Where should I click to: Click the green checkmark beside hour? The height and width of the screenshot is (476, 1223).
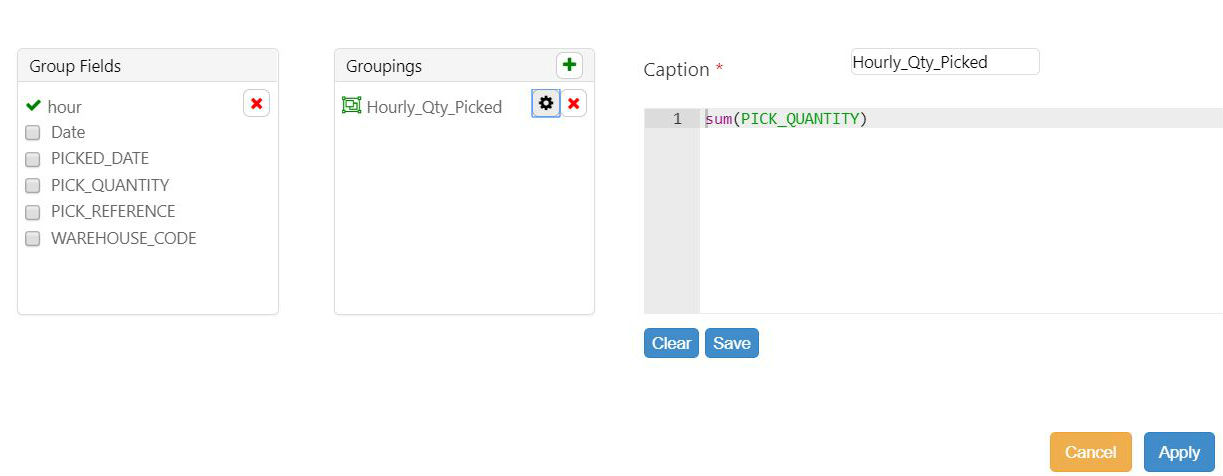(x=33, y=106)
